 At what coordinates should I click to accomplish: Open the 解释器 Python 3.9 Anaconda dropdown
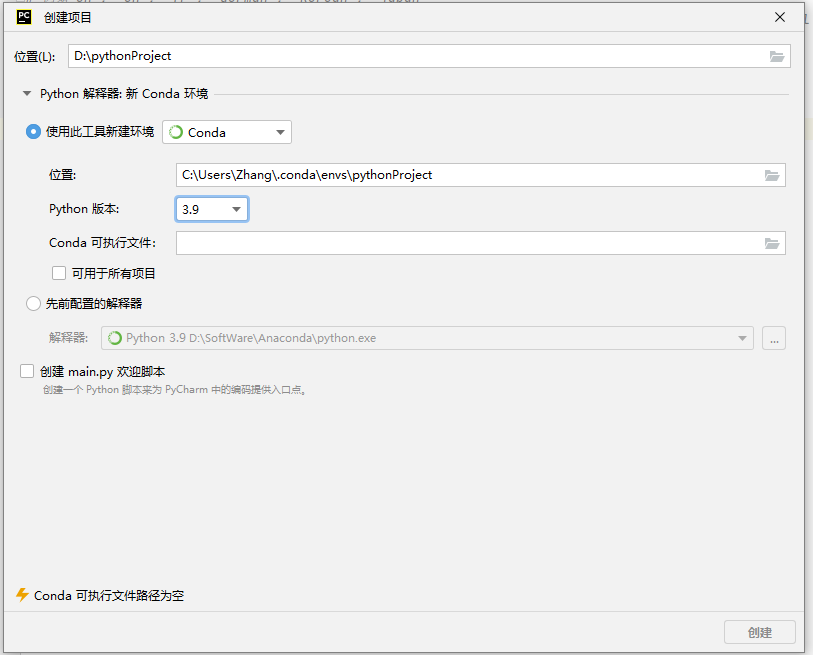click(x=427, y=338)
